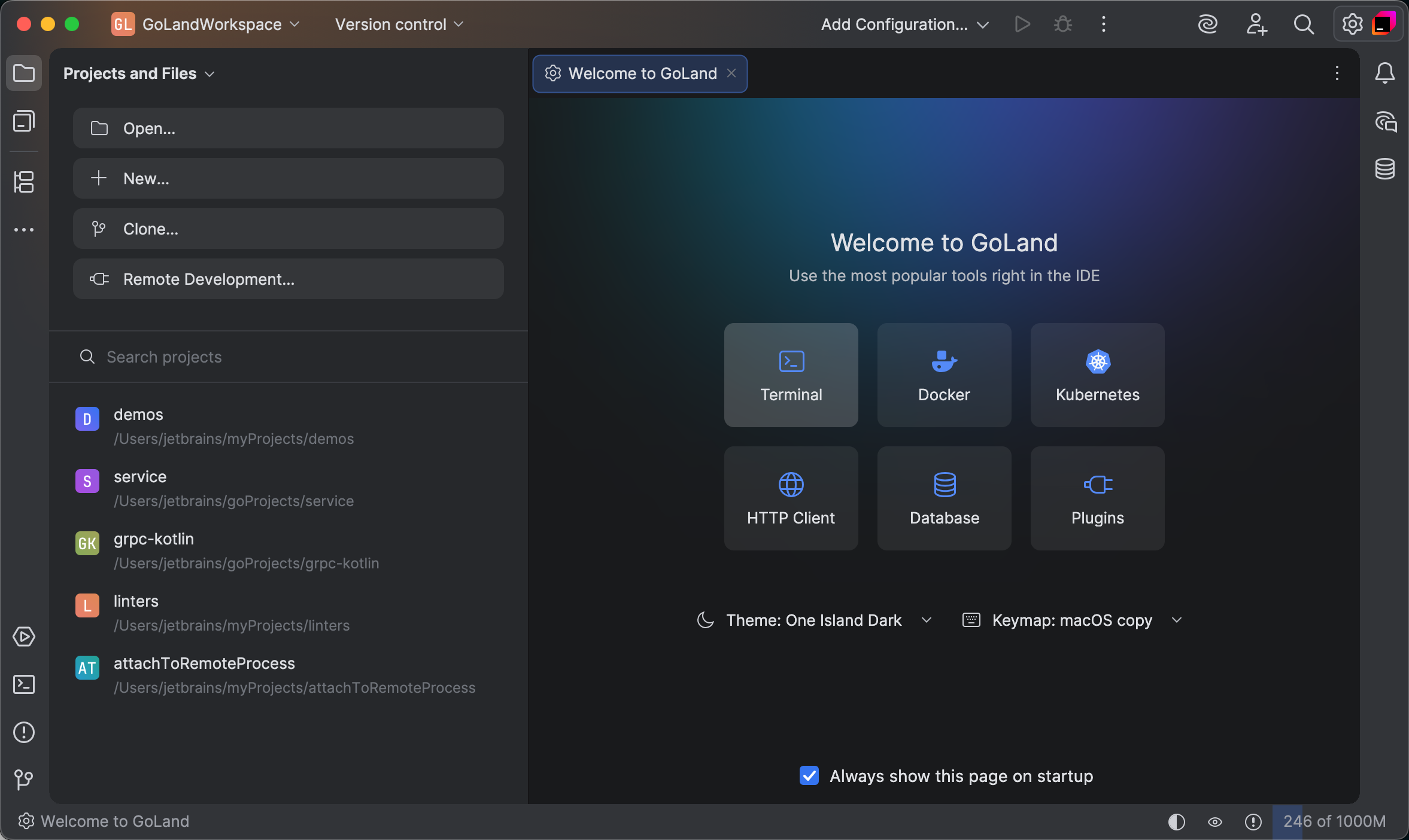Click the AI Assistant spiral icon
Screen dimensions: 1409x840
[1207, 25]
